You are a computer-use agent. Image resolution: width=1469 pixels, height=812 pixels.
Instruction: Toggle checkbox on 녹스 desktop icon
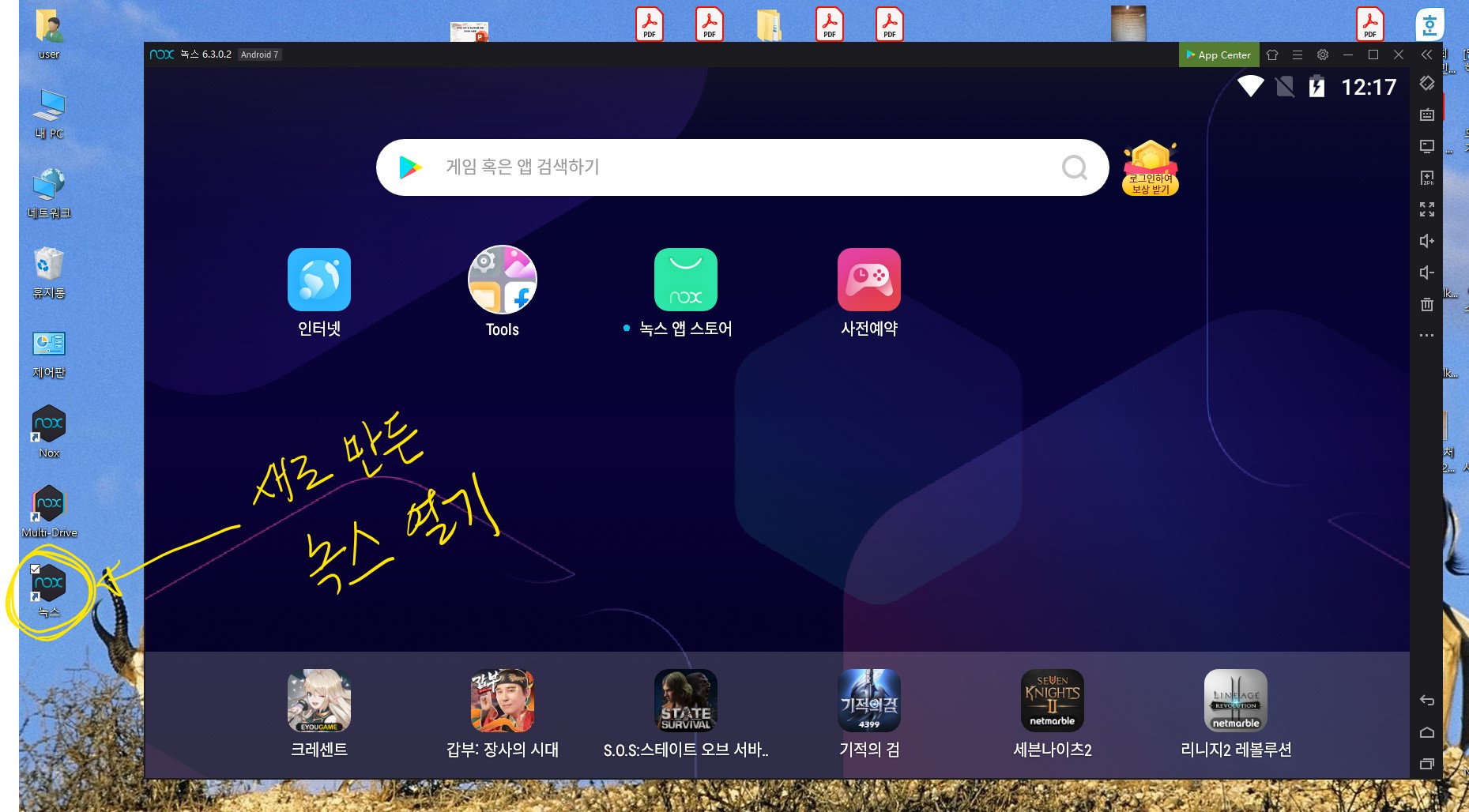(x=35, y=569)
